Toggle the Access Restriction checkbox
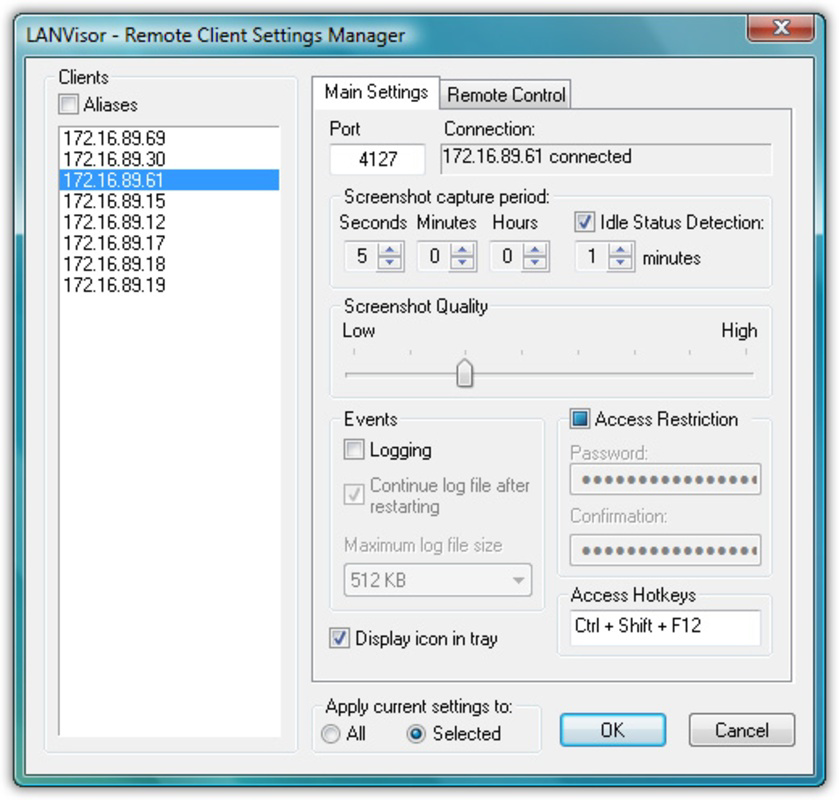The width and height of the screenshot is (839, 800). coord(579,418)
